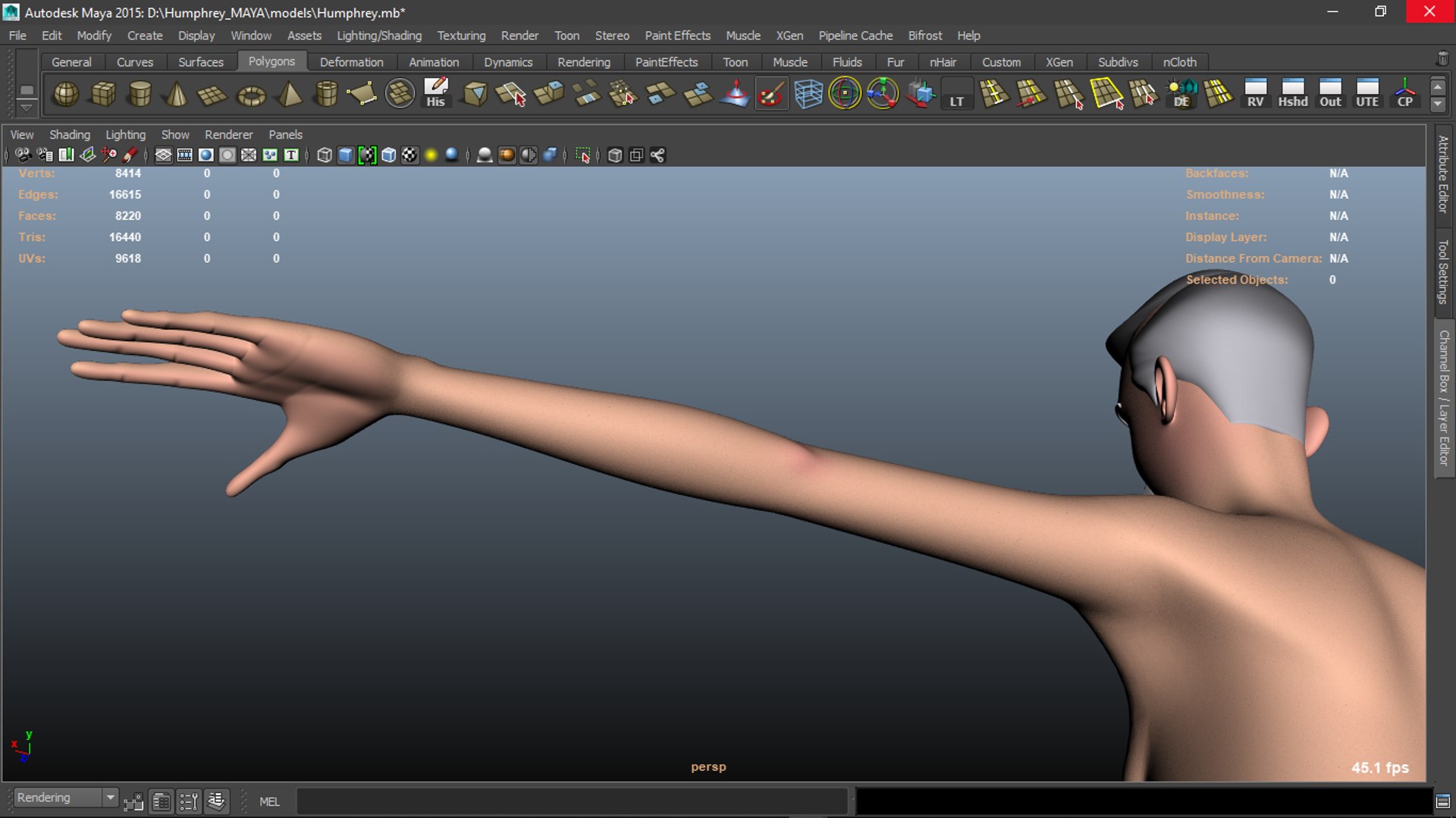Create a polygon cone from the shelf

tap(177, 94)
